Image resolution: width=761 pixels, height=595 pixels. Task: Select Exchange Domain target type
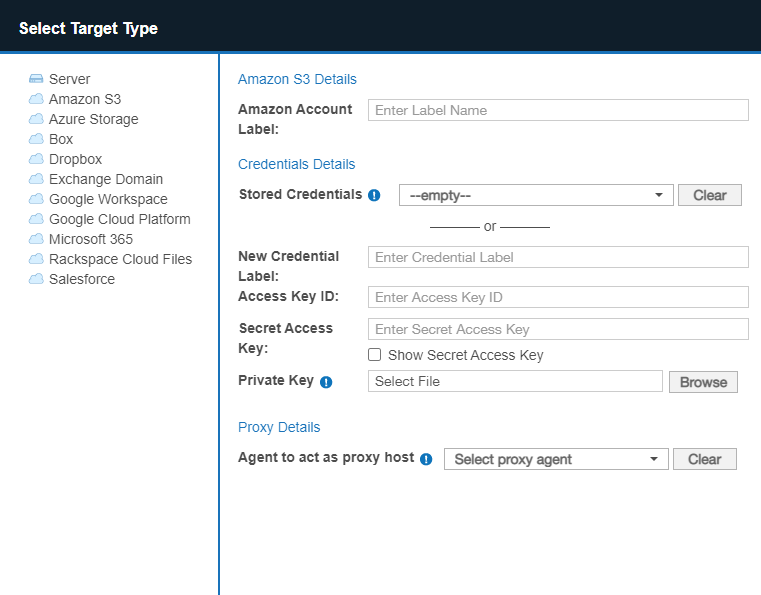point(105,179)
